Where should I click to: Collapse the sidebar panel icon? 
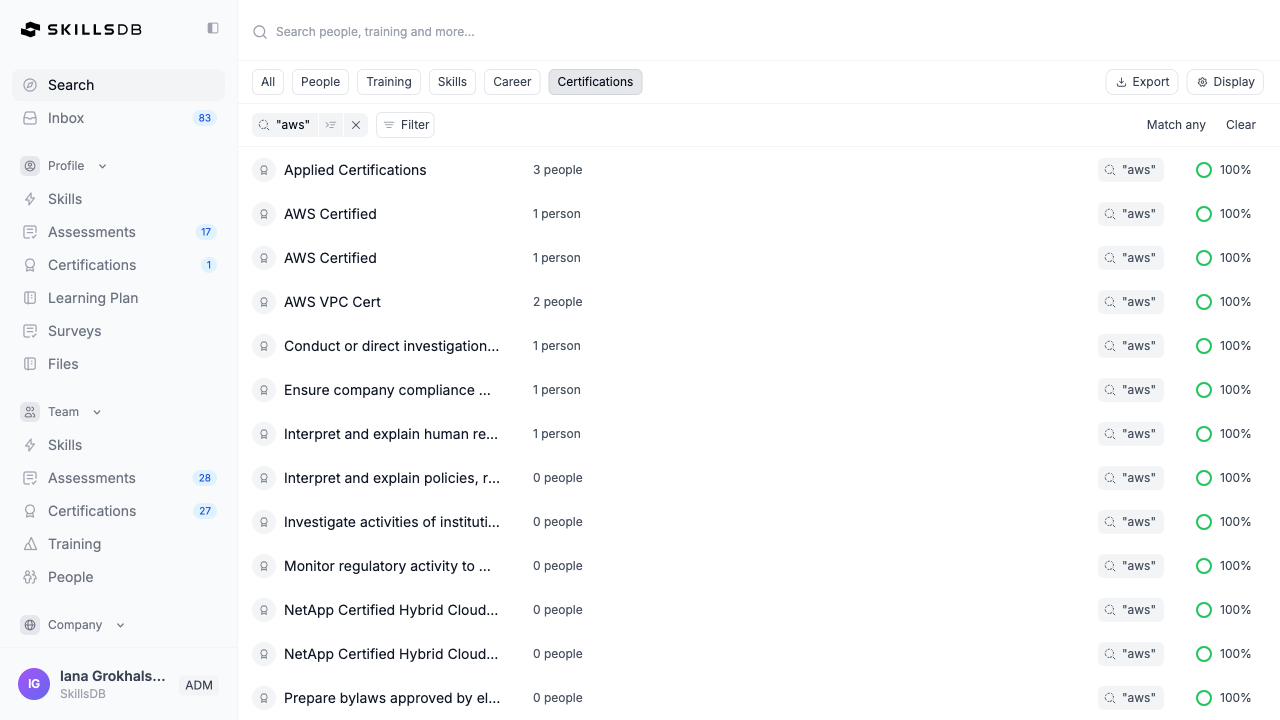click(x=213, y=29)
